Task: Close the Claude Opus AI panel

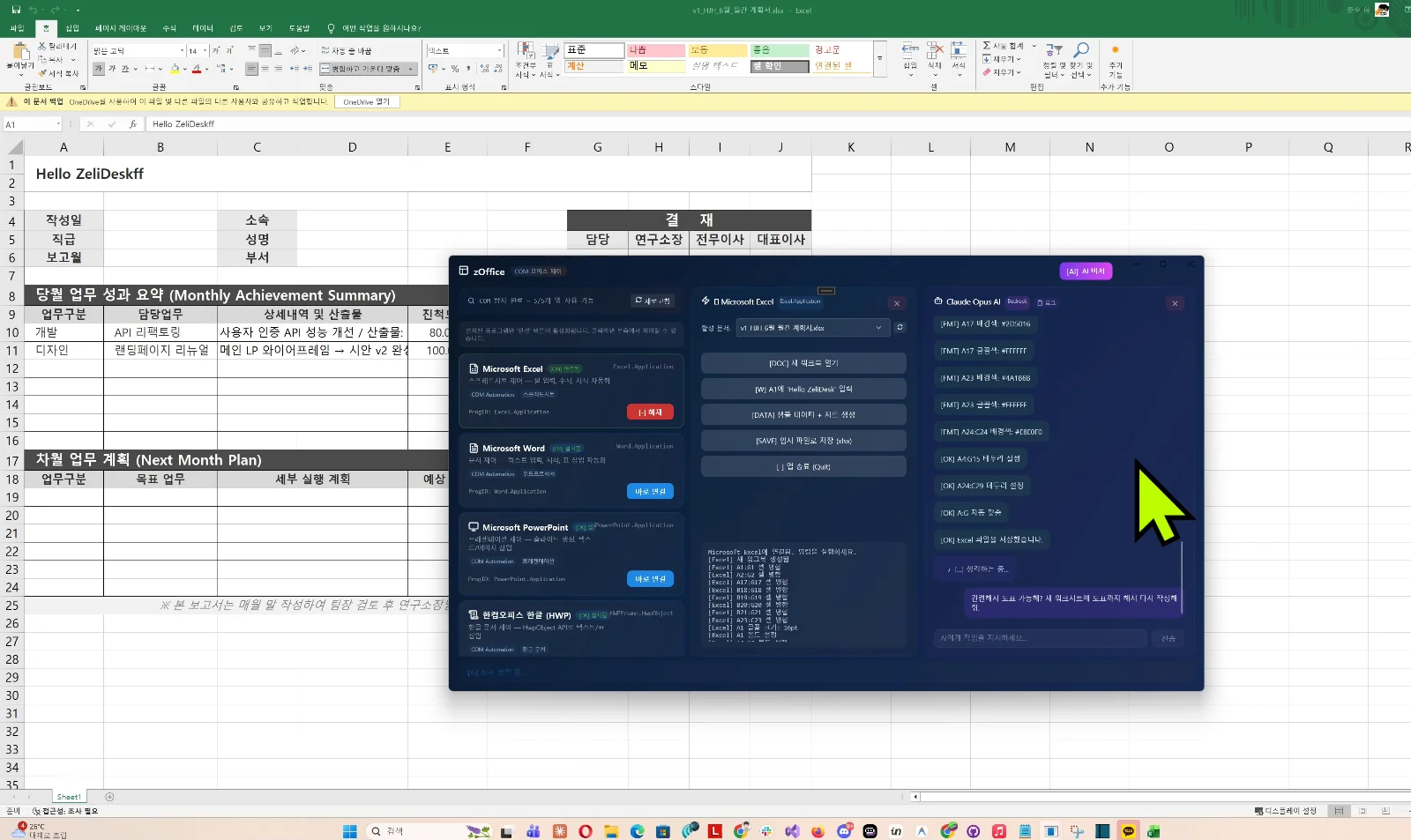Action: pyautogui.click(x=1175, y=303)
